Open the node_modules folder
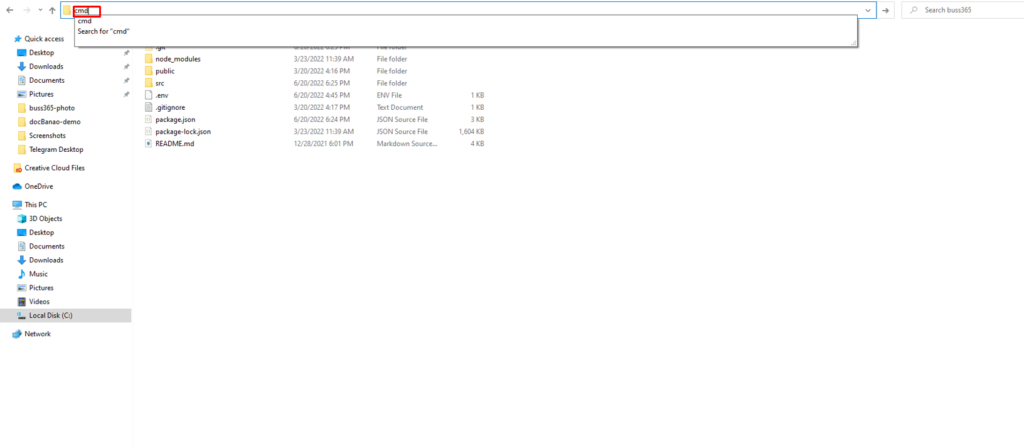 point(177,59)
